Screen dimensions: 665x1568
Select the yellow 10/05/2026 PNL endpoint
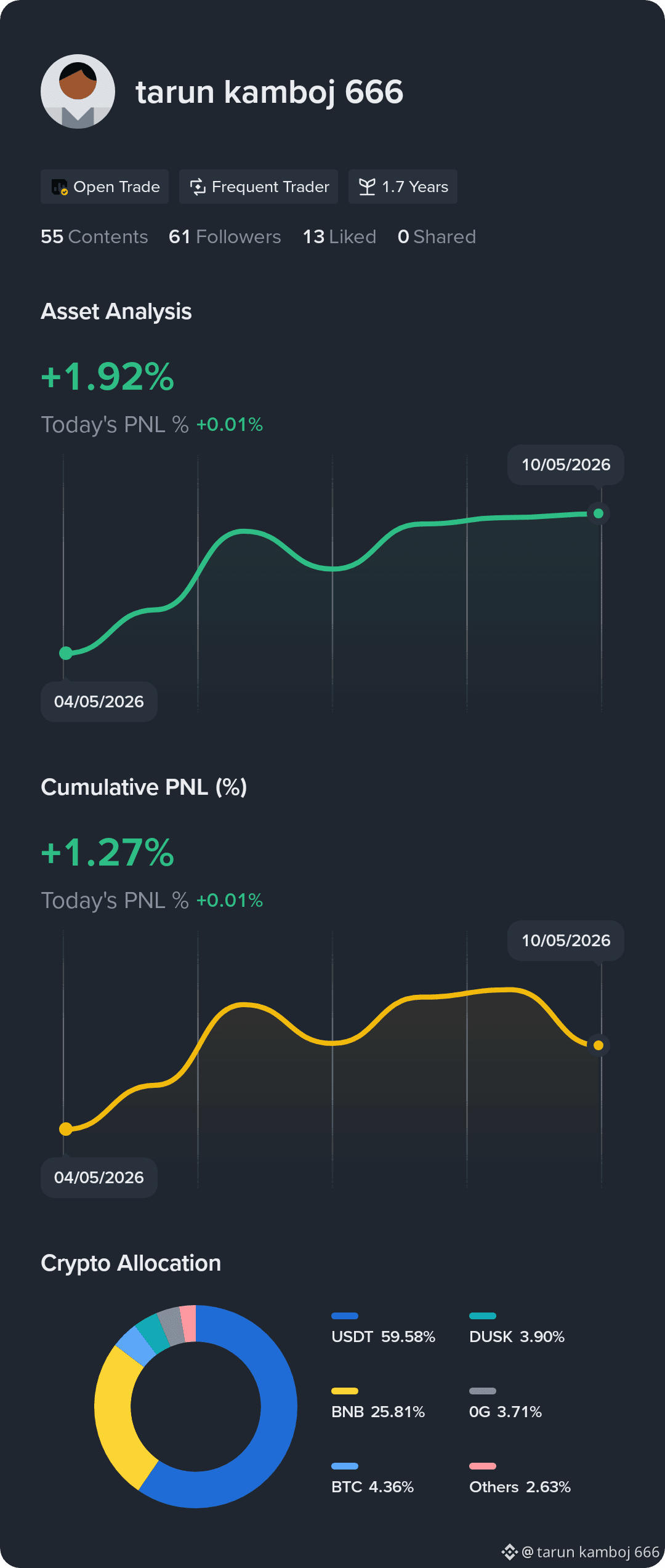click(598, 1045)
